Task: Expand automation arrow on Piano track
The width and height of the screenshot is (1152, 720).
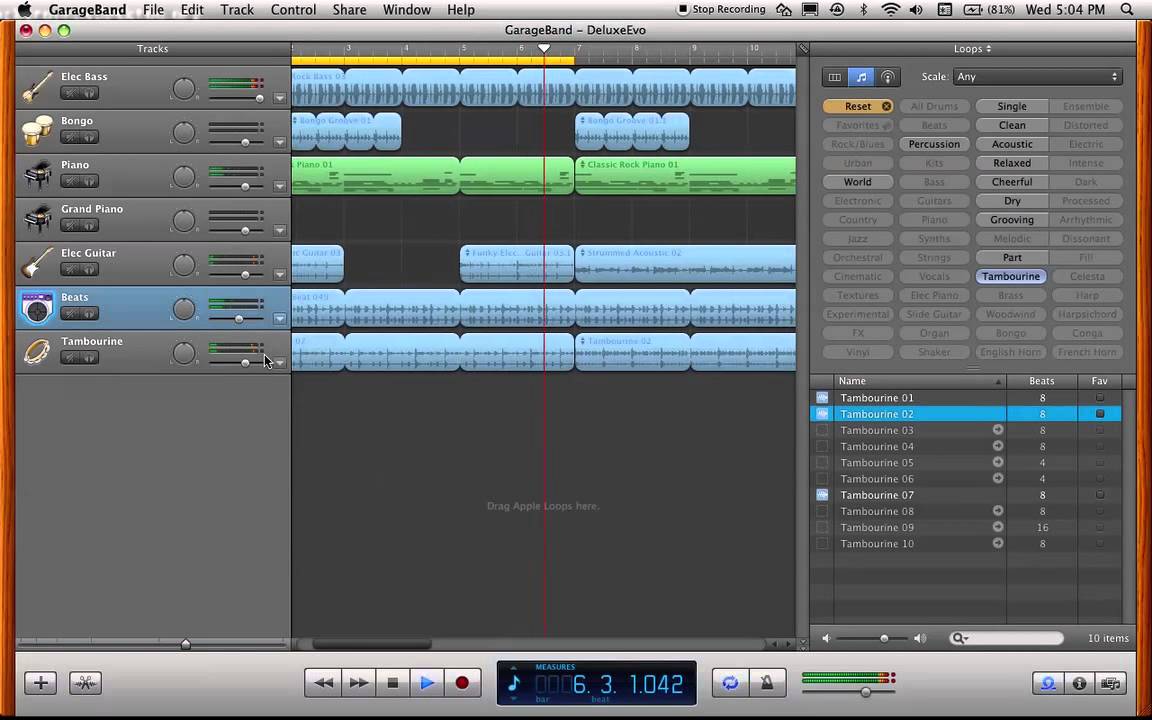Action: coord(279,186)
